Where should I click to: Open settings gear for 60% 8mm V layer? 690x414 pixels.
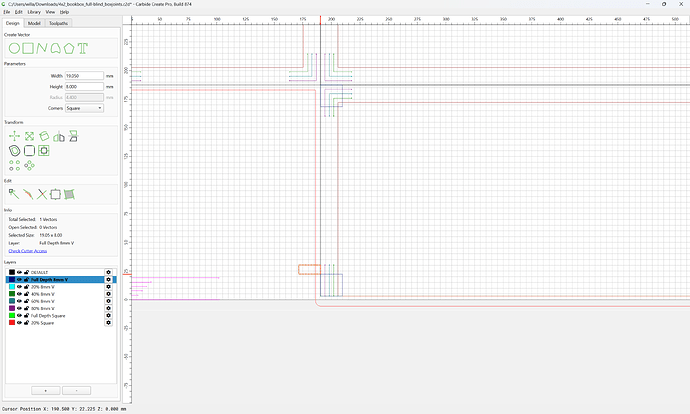click(108, 301)
